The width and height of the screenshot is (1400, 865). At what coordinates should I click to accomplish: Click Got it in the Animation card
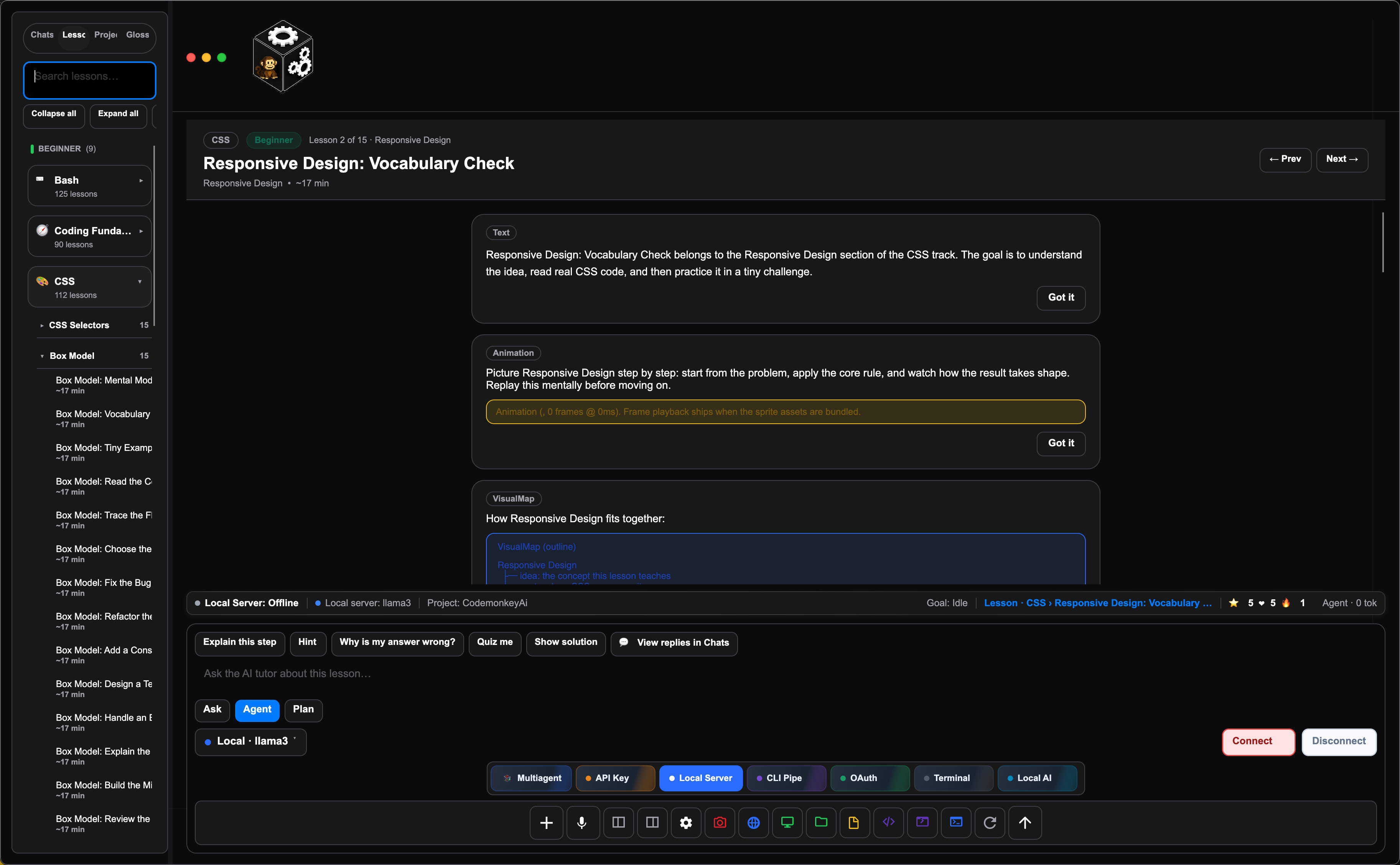[x=1061, y=443]
